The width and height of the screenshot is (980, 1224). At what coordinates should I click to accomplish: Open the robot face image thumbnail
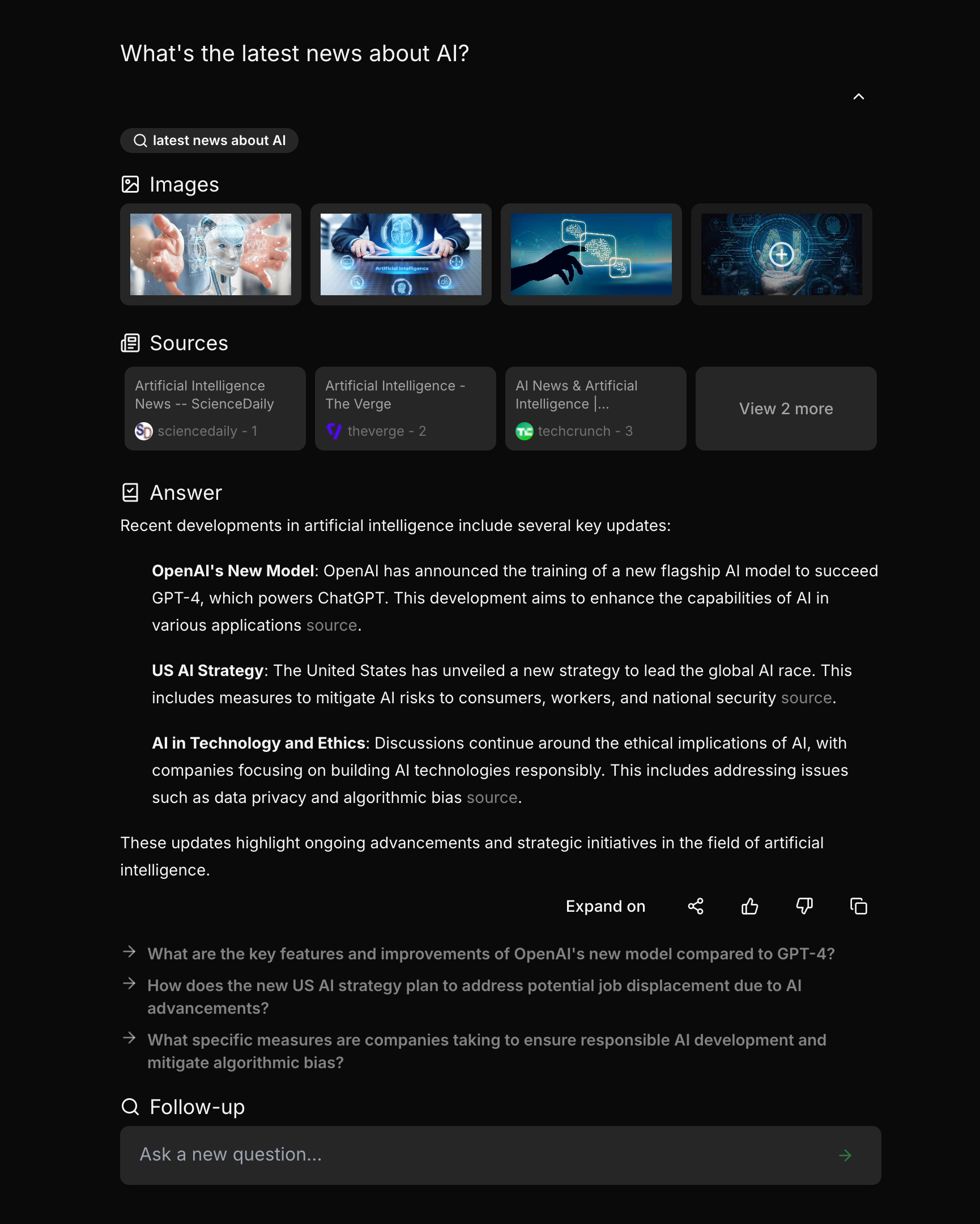pyautogui.click(x=211, y=254)
